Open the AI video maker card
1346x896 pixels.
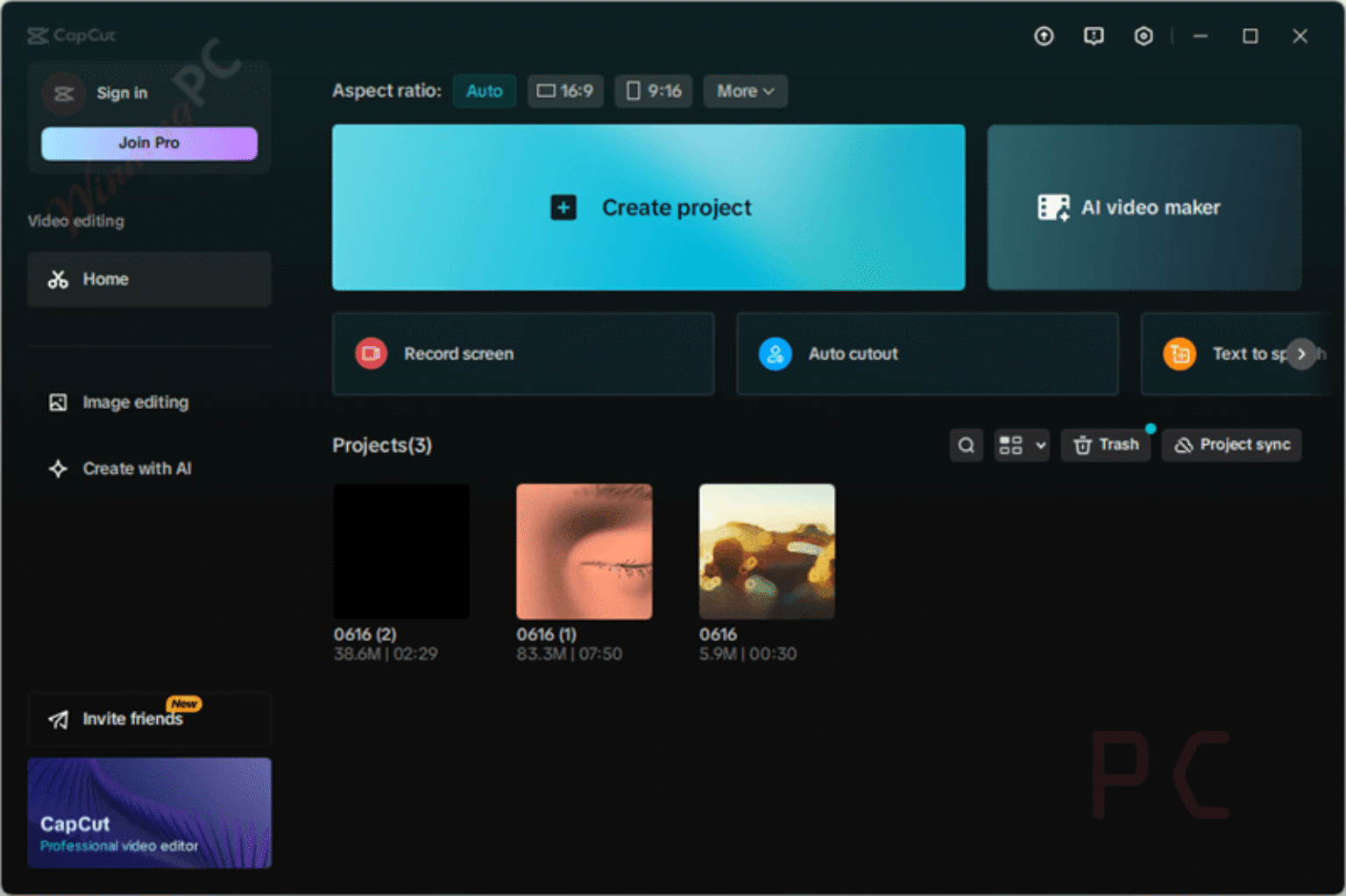pyautogui.click(x=1144, y=208)
